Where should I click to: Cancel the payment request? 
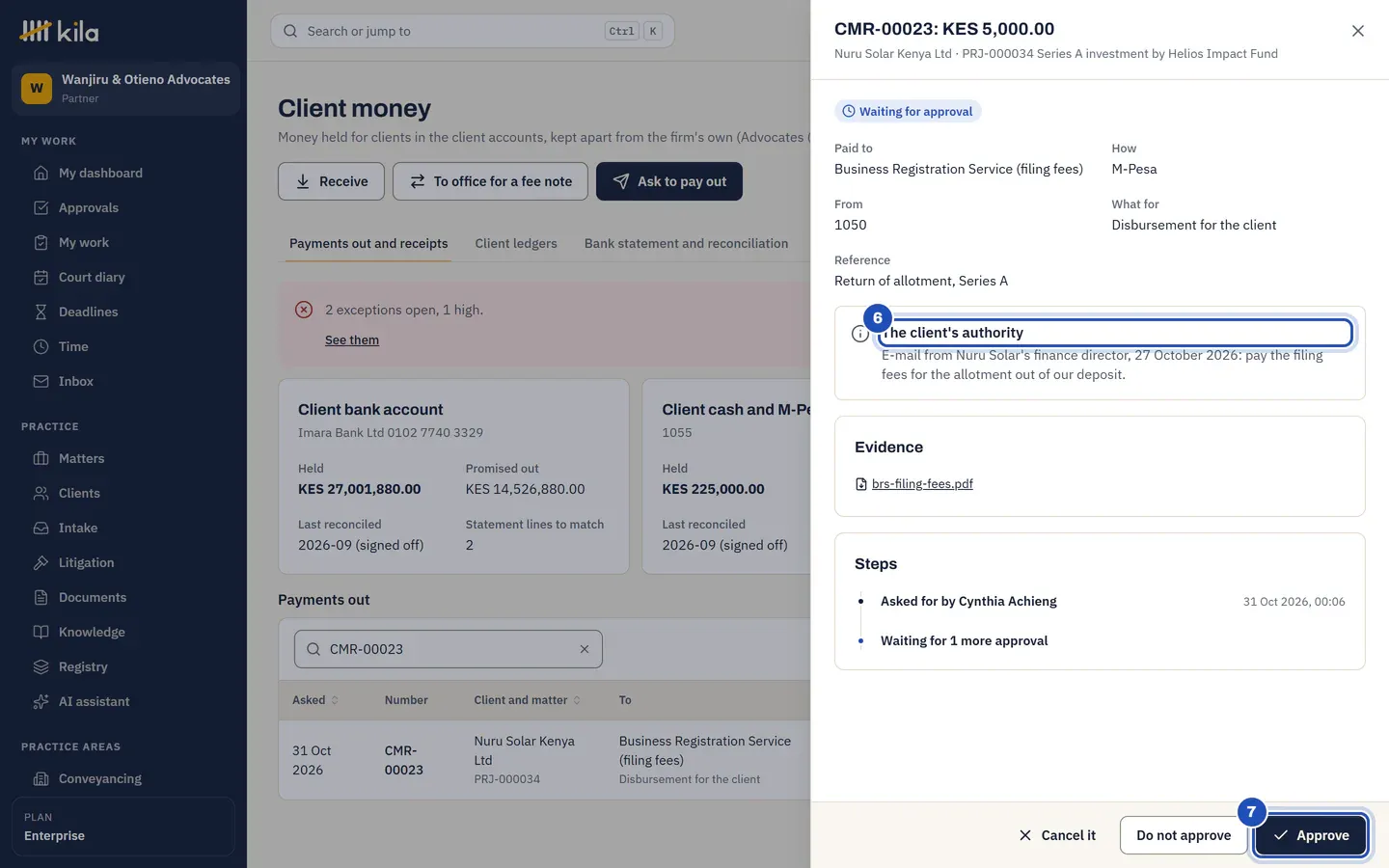[x=1057, y=835]
